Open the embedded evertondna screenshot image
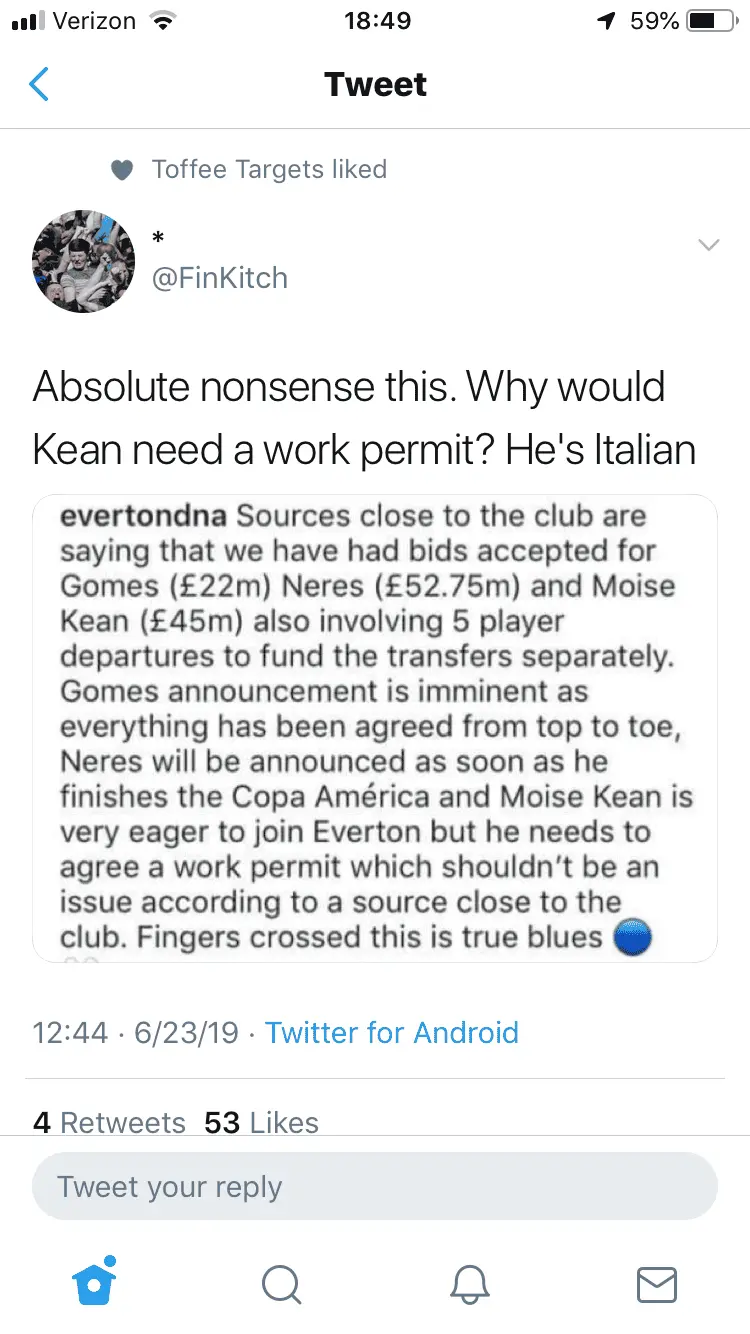Viewport: 750px width, 1334px height. 375,729
